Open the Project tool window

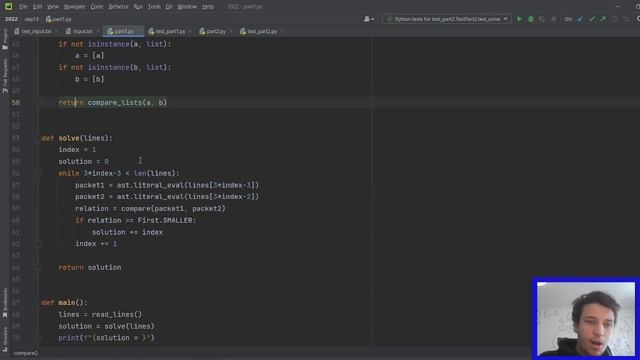tap(5, 40)
